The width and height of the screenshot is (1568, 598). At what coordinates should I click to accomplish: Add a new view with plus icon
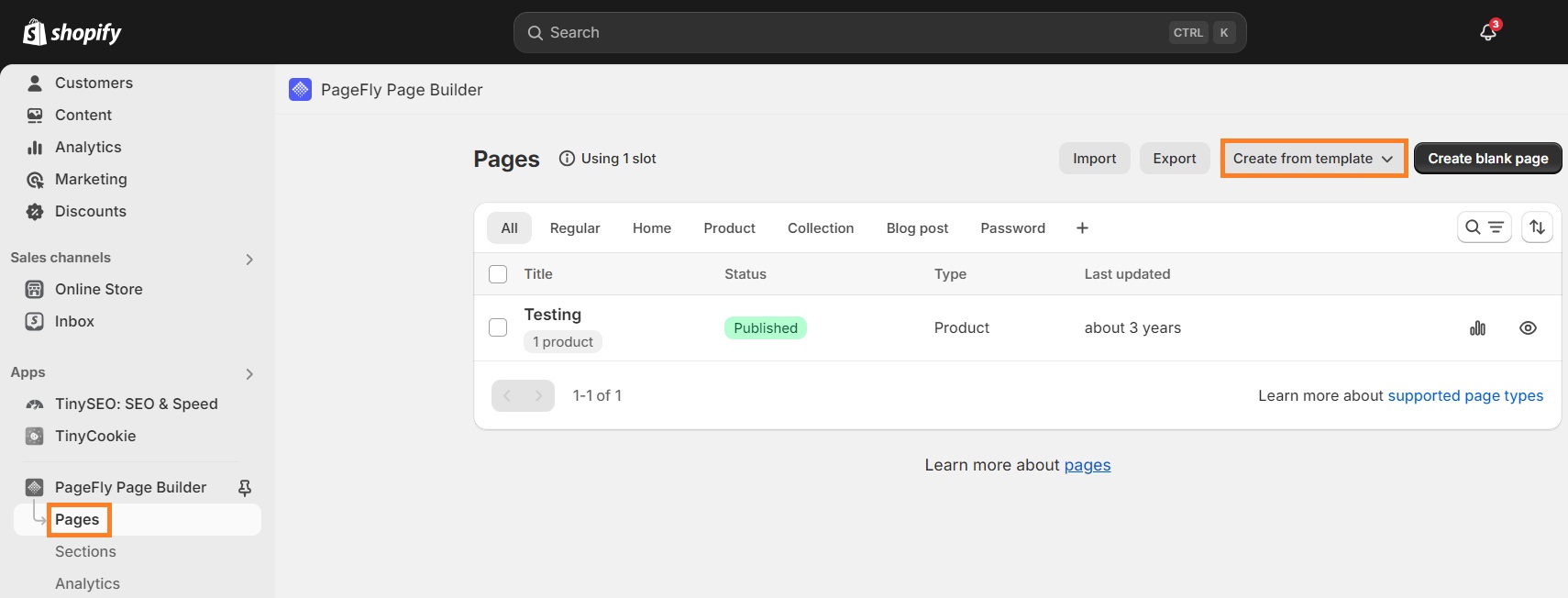1082,227
